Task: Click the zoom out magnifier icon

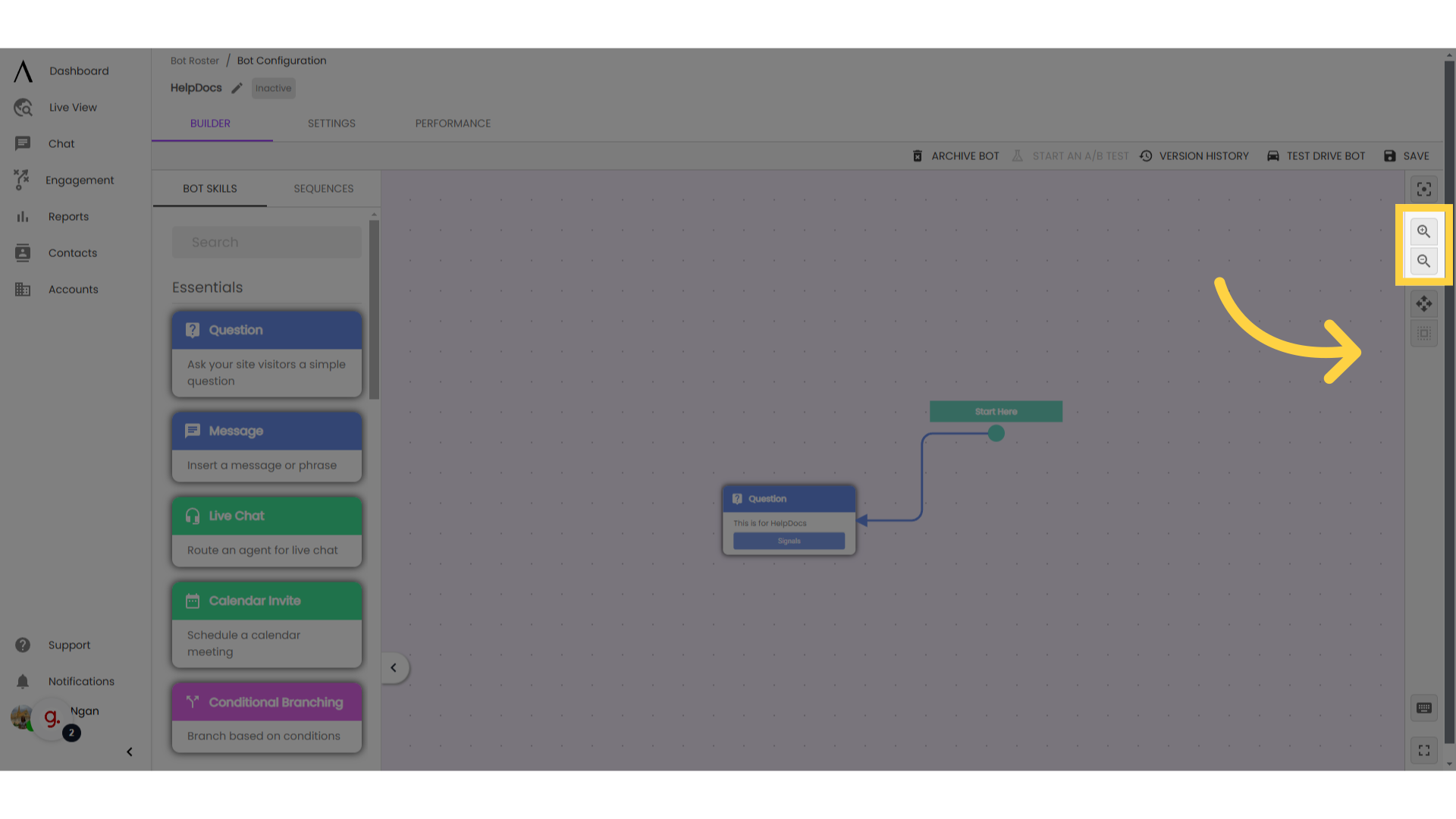Action: point(1424,261)
